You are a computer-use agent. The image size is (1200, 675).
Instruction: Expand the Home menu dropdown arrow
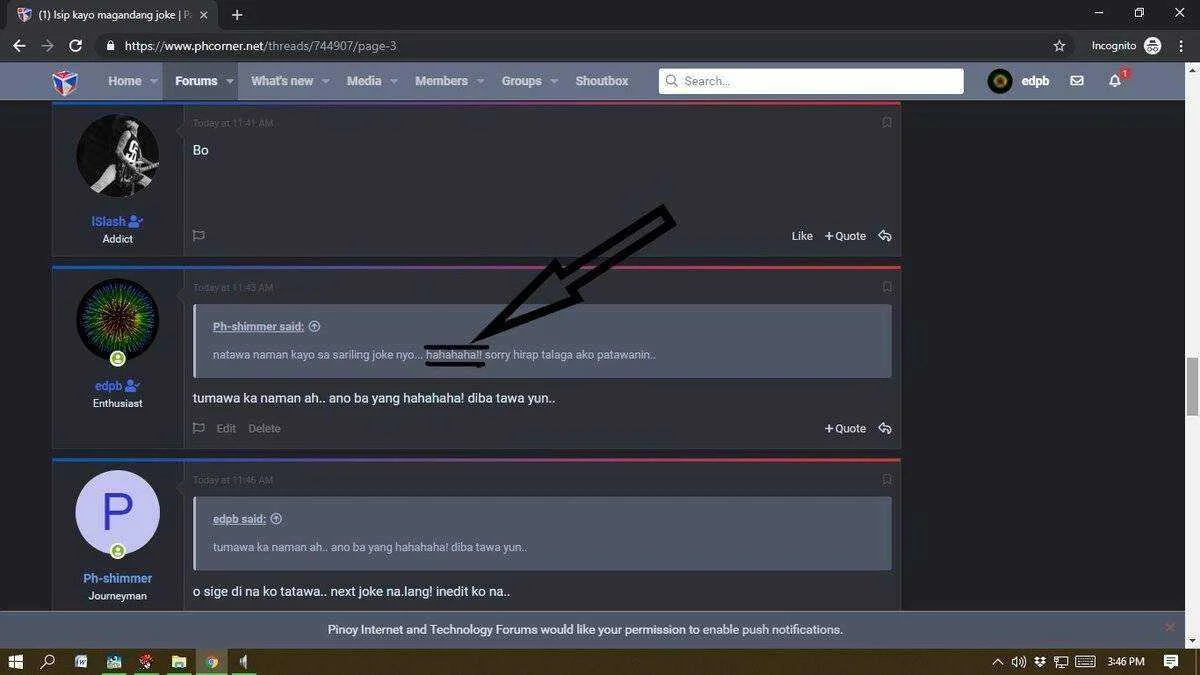[x=155, y=81]
